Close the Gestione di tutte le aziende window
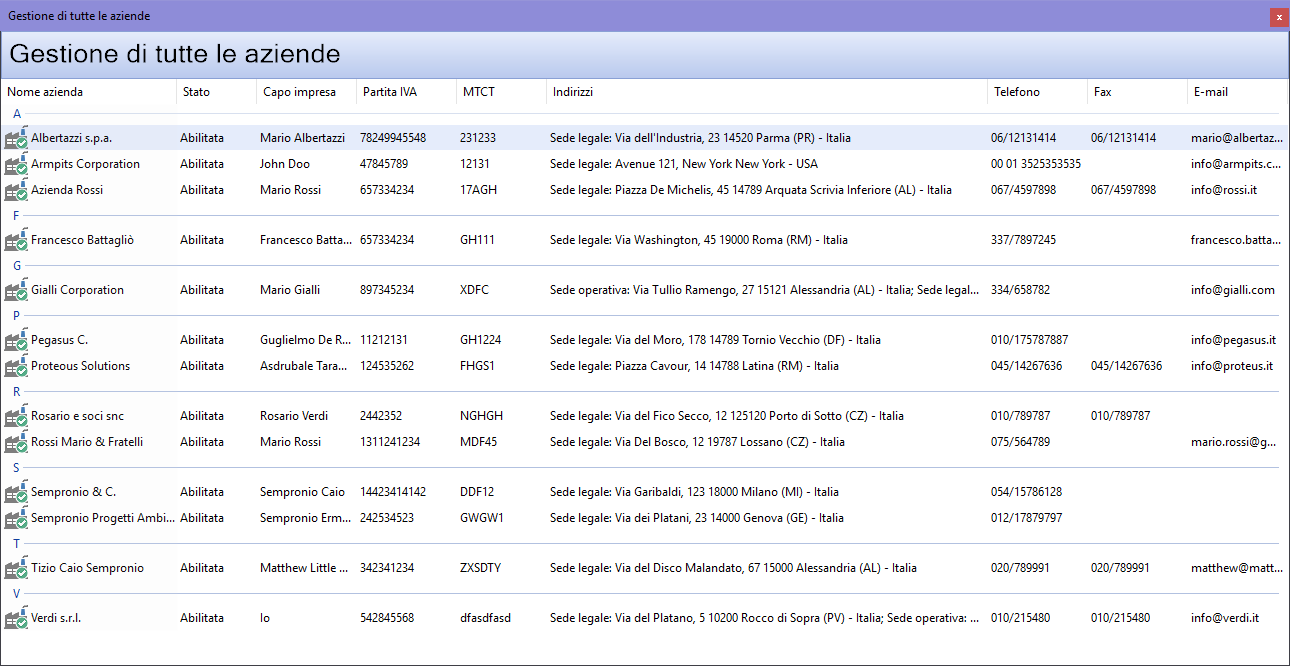 1278,17
